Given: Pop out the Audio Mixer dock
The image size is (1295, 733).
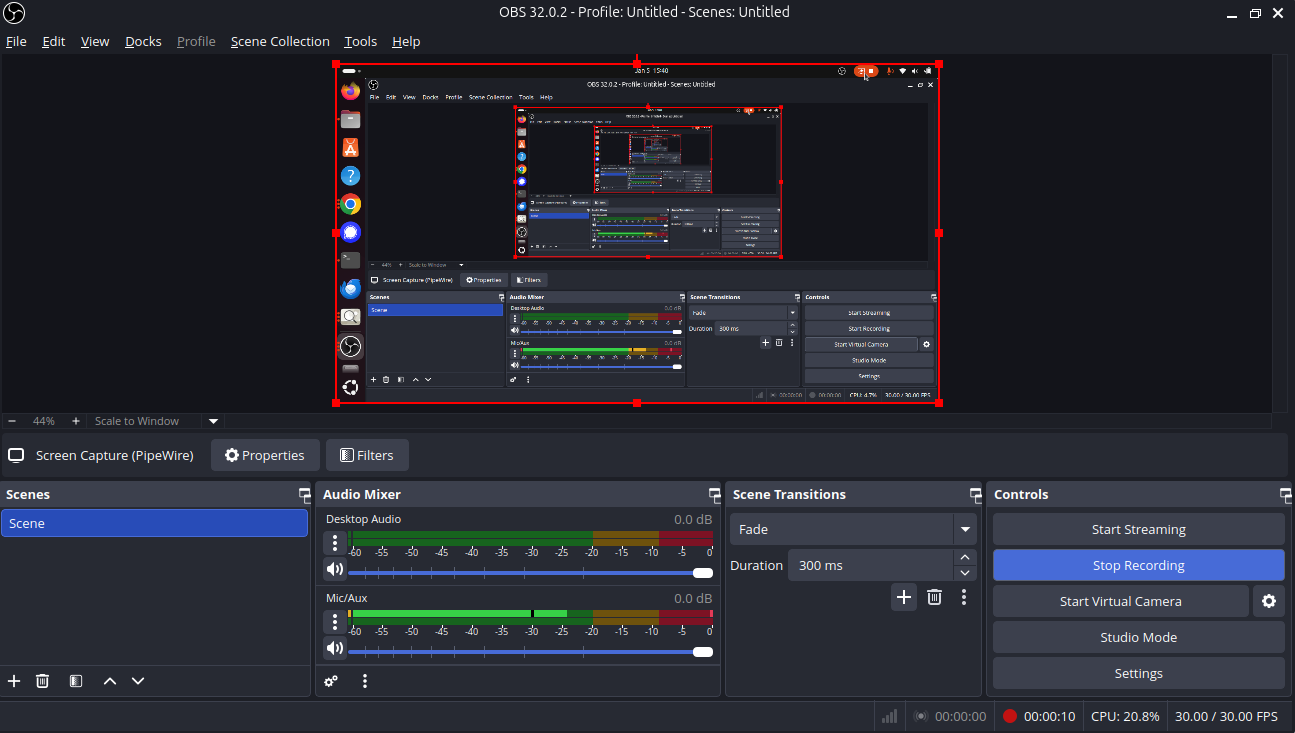Looking at the screenshot, I should (714, 495).
